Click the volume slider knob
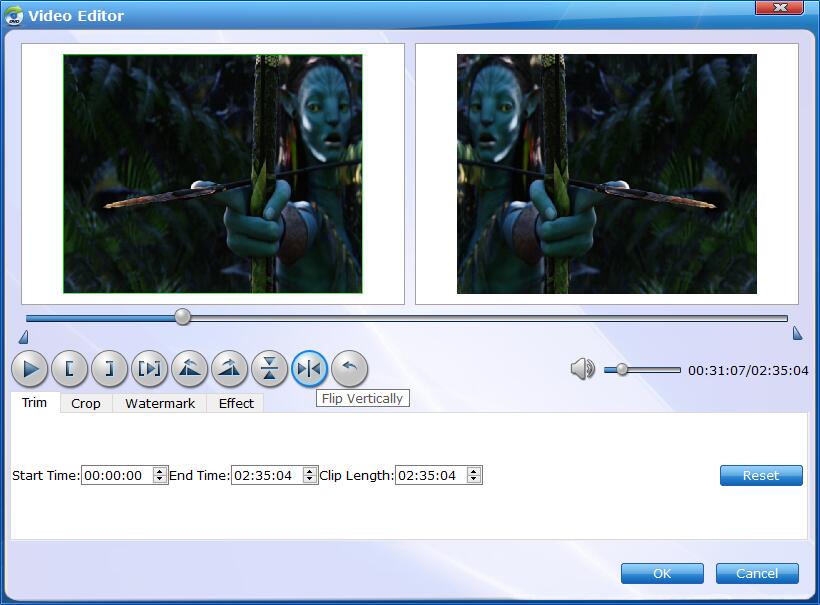Image resolution: width=820 pixels, height=605 pixels. (x=622, y=370)
